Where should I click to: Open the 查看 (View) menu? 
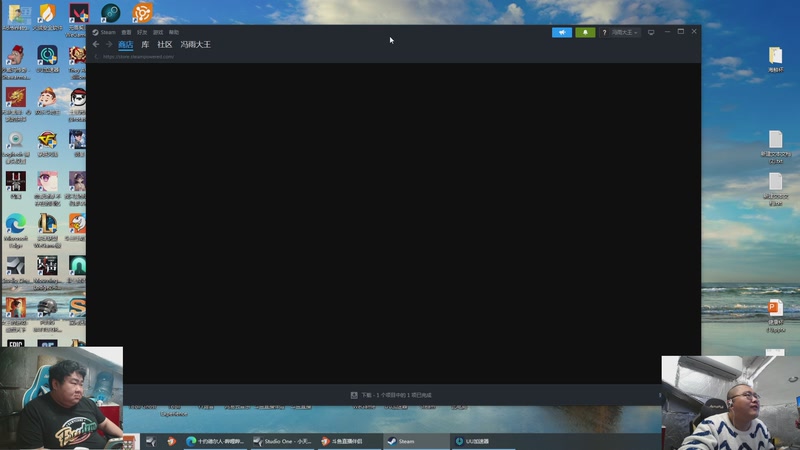[126, 32]
